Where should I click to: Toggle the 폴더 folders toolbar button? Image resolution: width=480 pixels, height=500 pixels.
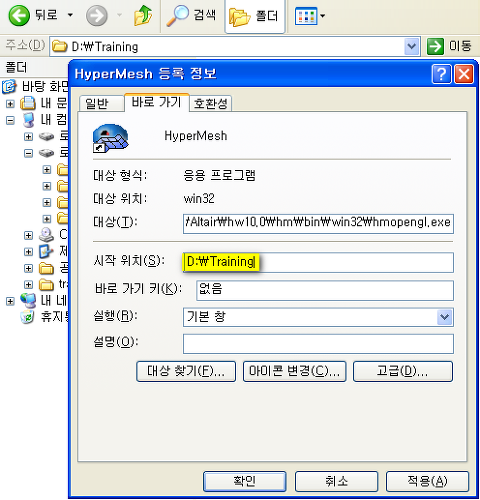[255, 16]
